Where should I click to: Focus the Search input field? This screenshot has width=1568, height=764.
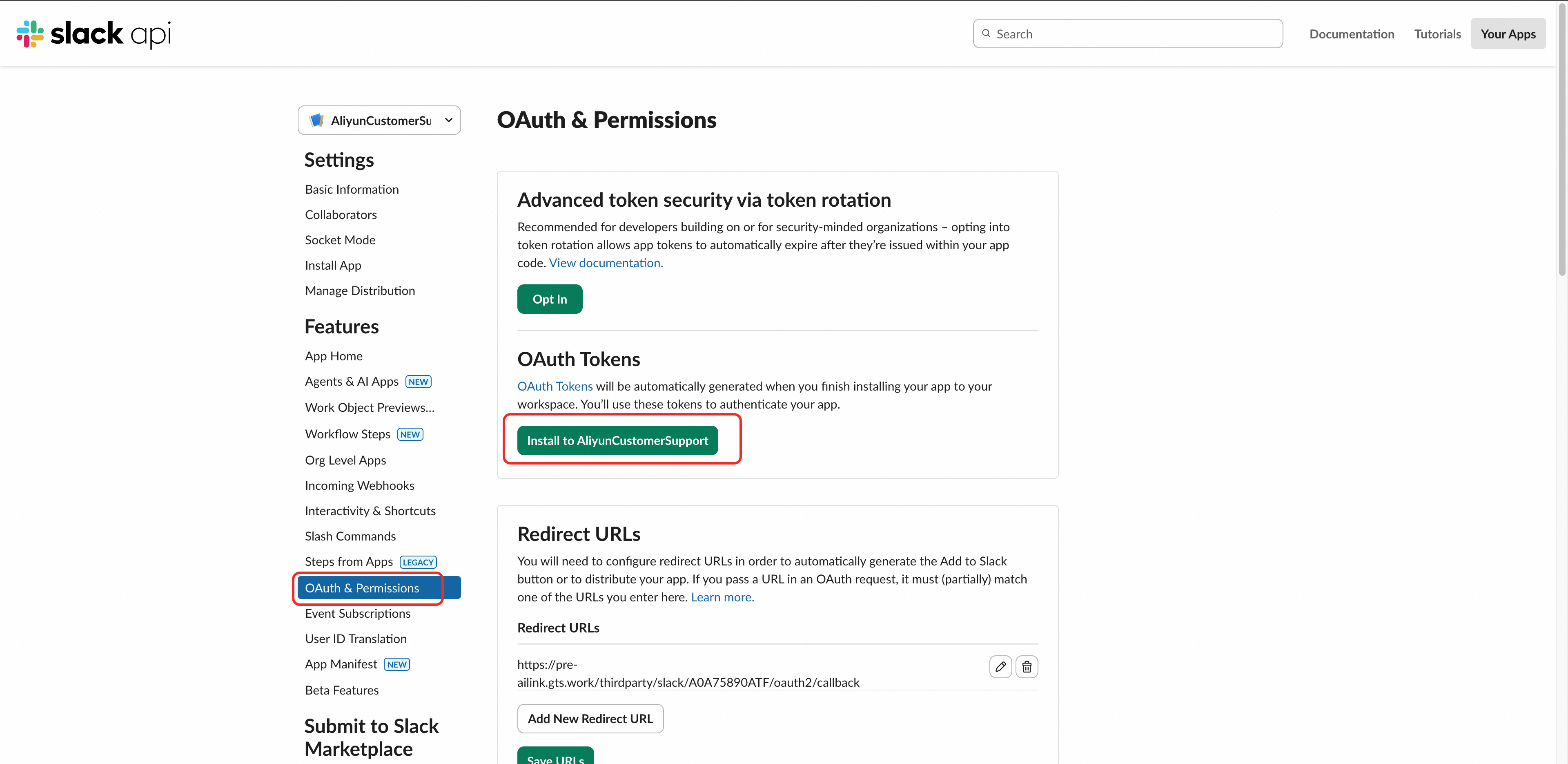[x=1128, y=34]
